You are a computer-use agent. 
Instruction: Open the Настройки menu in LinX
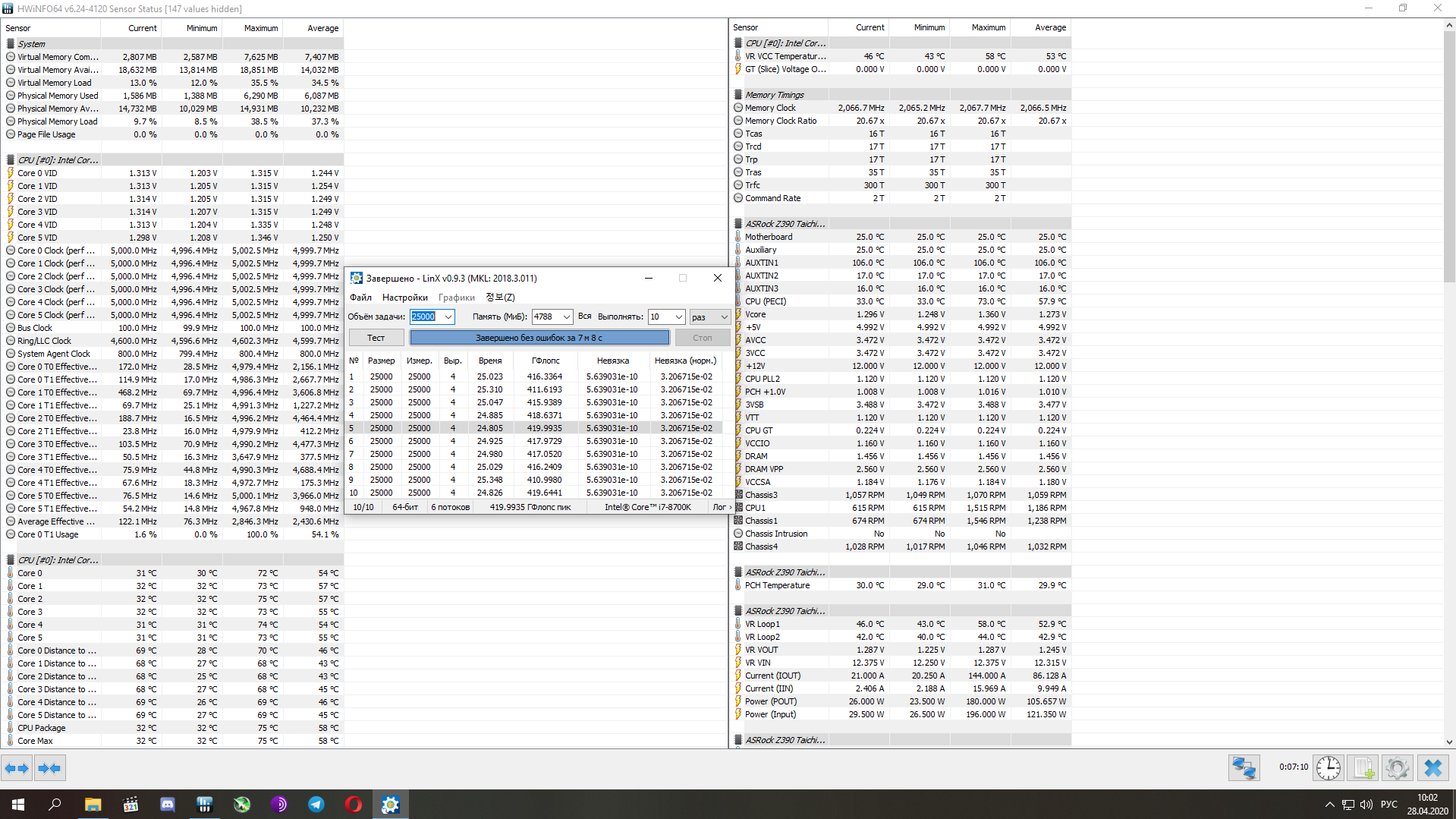click(x=404, y=298)
